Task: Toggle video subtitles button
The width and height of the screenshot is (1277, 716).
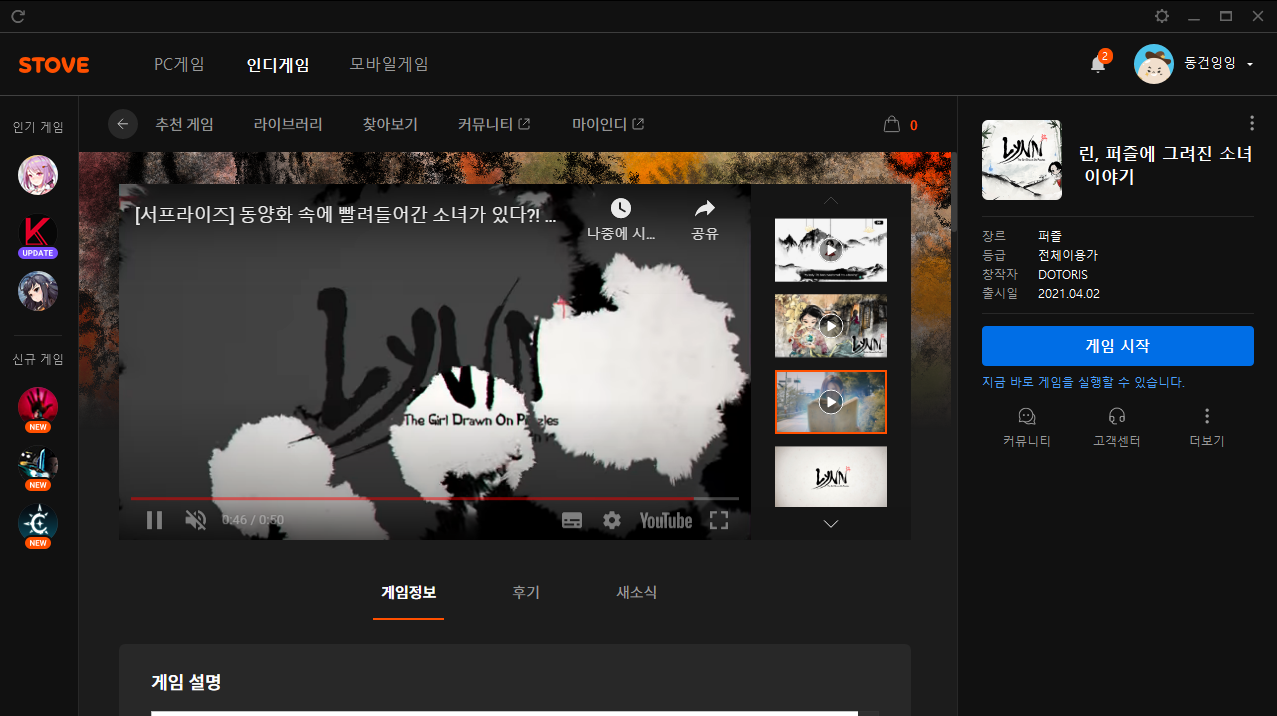Action: [572, 520]
